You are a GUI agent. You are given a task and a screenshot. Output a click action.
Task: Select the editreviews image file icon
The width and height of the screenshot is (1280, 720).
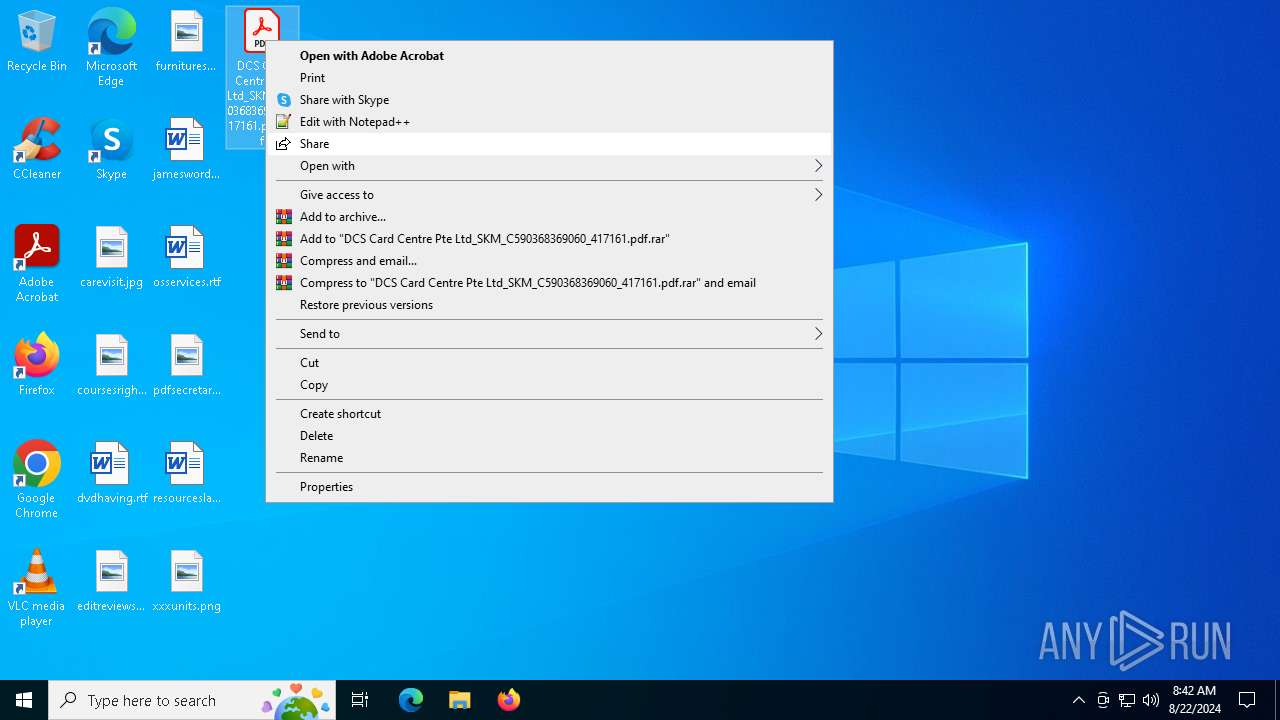112,582
